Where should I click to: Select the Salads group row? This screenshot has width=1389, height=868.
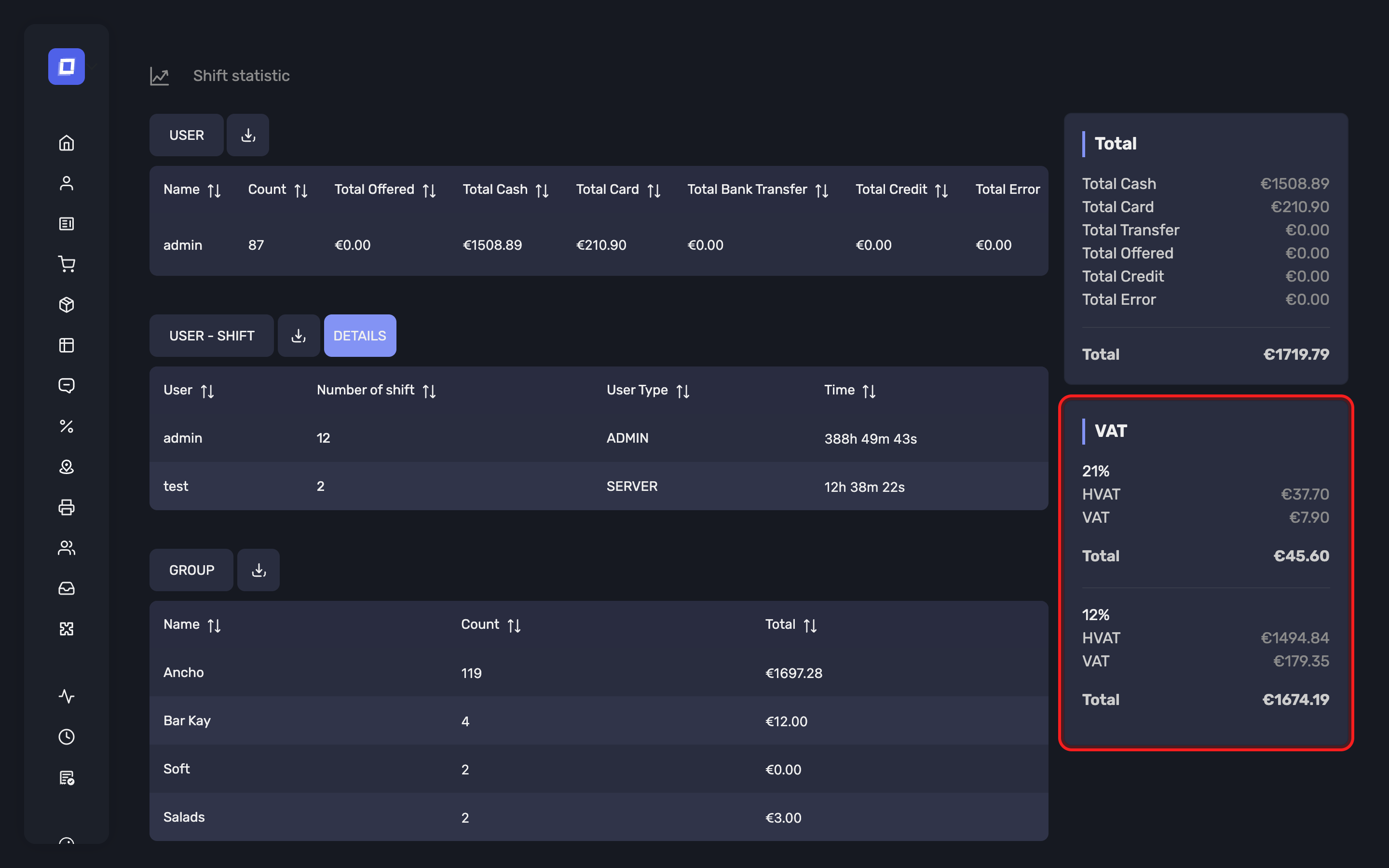tap(599, 817)
